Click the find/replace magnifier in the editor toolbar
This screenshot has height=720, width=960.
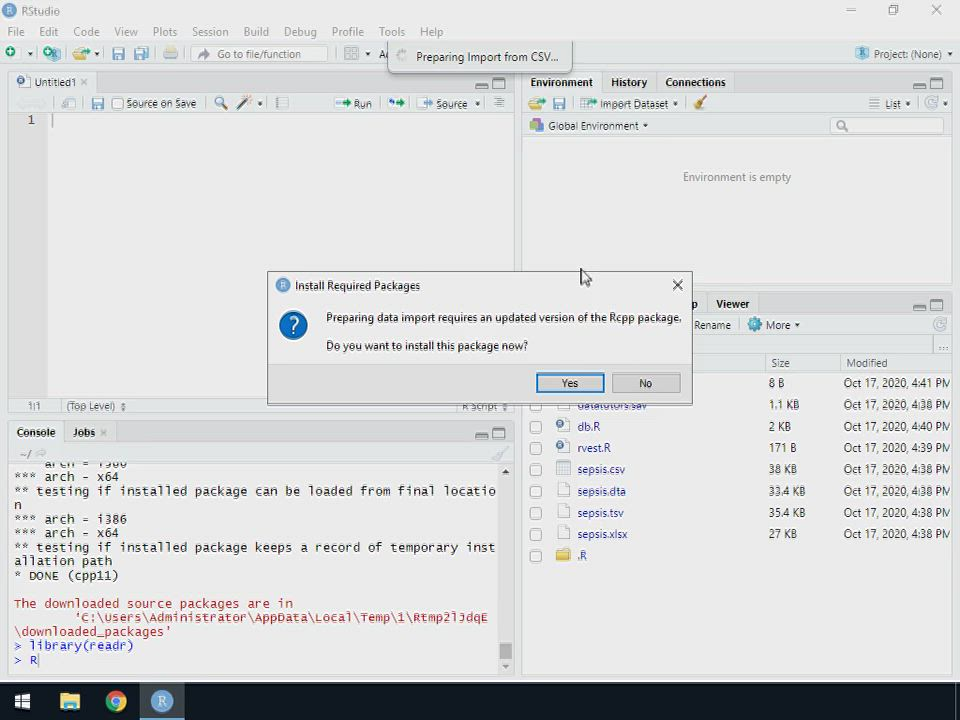pos(220,103)
